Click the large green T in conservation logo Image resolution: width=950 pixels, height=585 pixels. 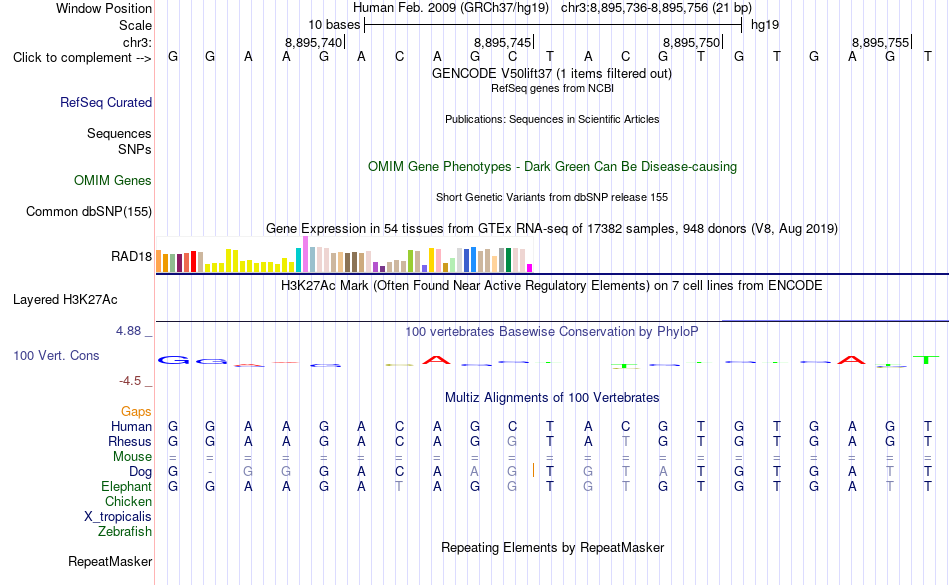(926, 360)
